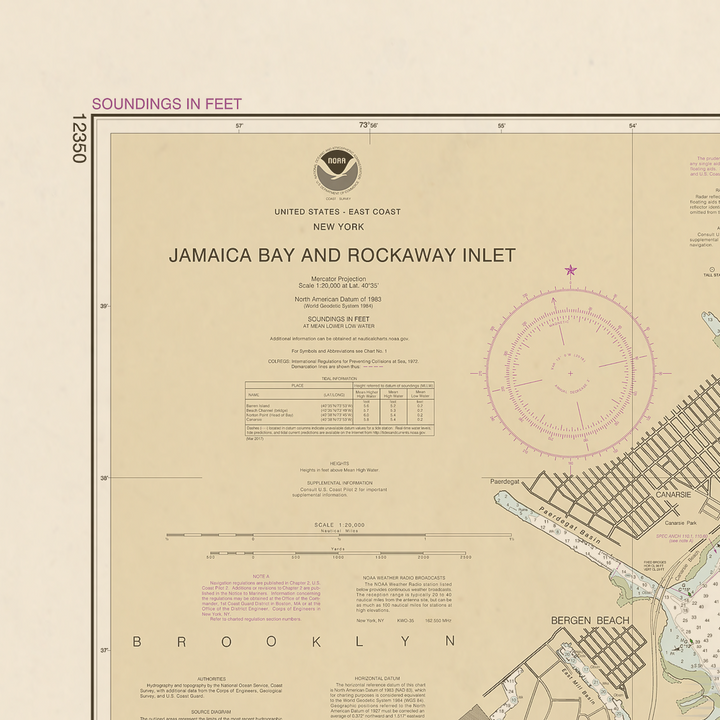Screen dimensions: 720x720
Task: Click the tall stack circle symbol
Action: coord(712,270)
